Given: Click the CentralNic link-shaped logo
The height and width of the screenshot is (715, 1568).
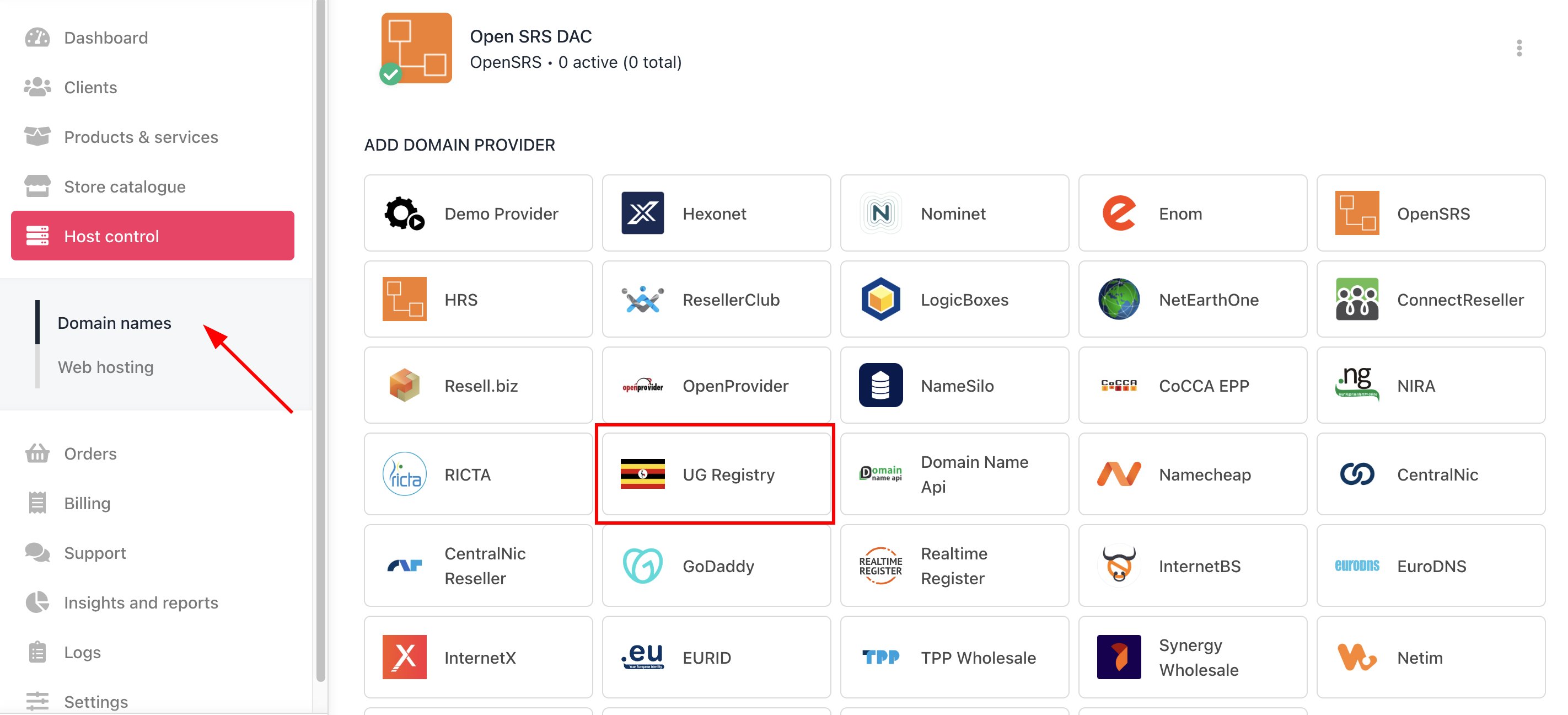Looking at the screenshot, I should [x=1357, y=474].
